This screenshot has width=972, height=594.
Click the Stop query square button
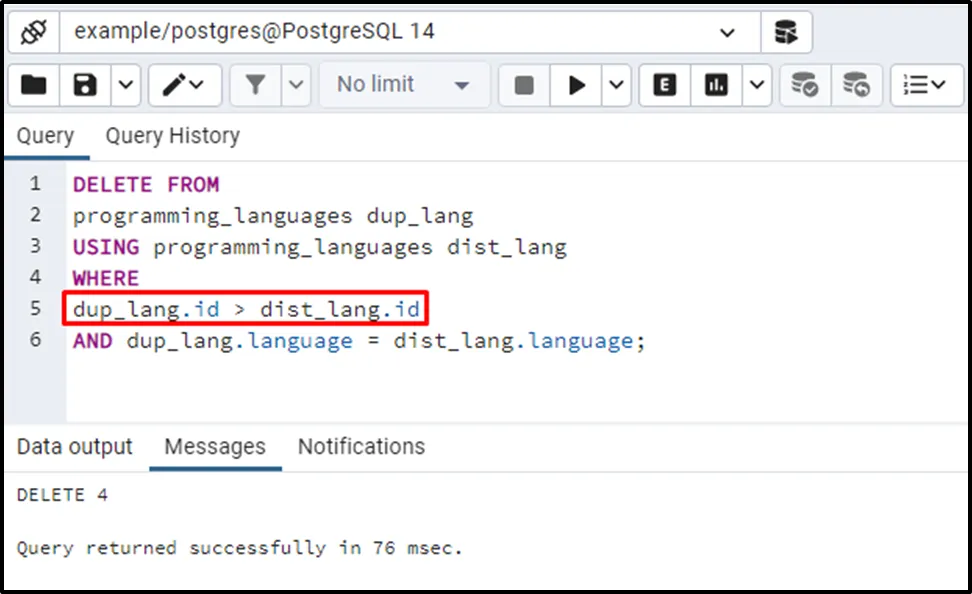coord(524,85)
